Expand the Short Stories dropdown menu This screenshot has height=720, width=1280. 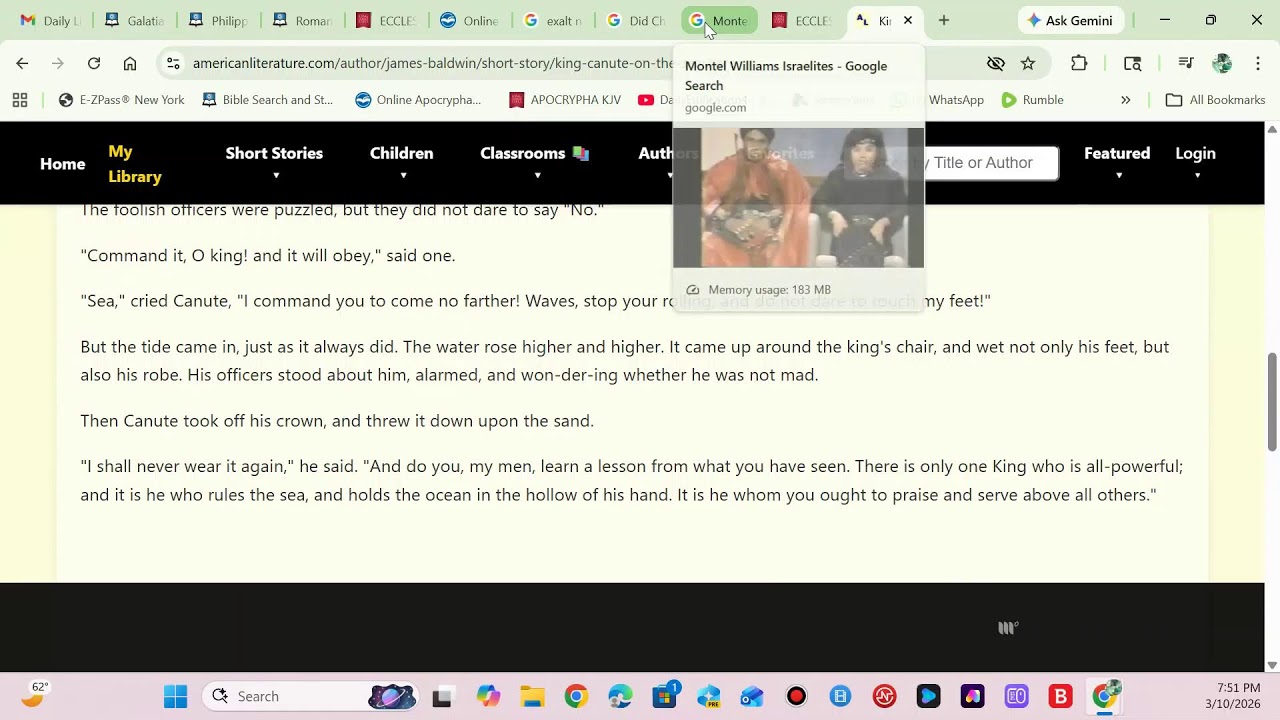click(x=274, y=163)
